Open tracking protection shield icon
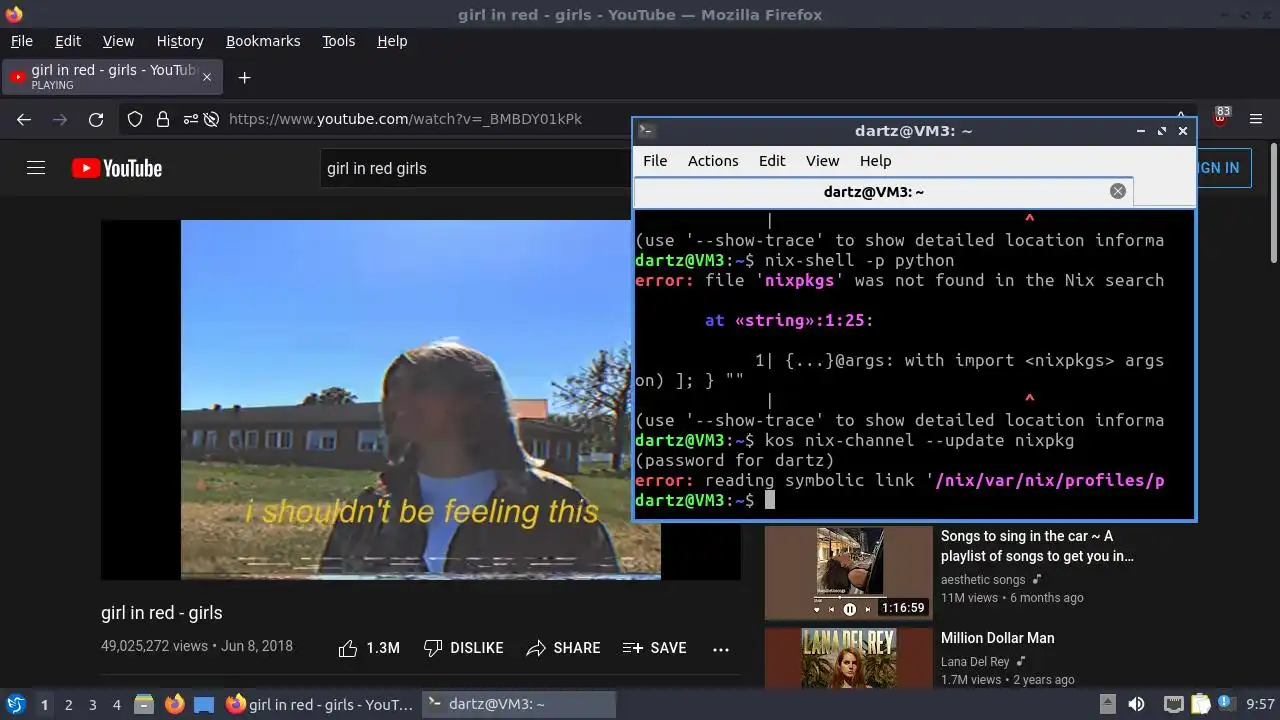This screenshot has height=720, width=1280. [135, 119]
